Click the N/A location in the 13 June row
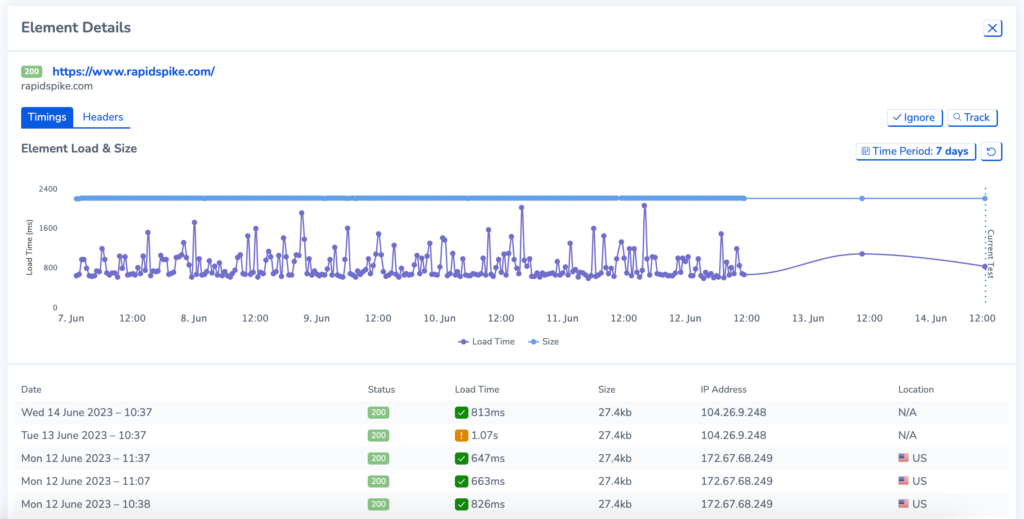This screenshot has width=1024, height=519. 908,435
